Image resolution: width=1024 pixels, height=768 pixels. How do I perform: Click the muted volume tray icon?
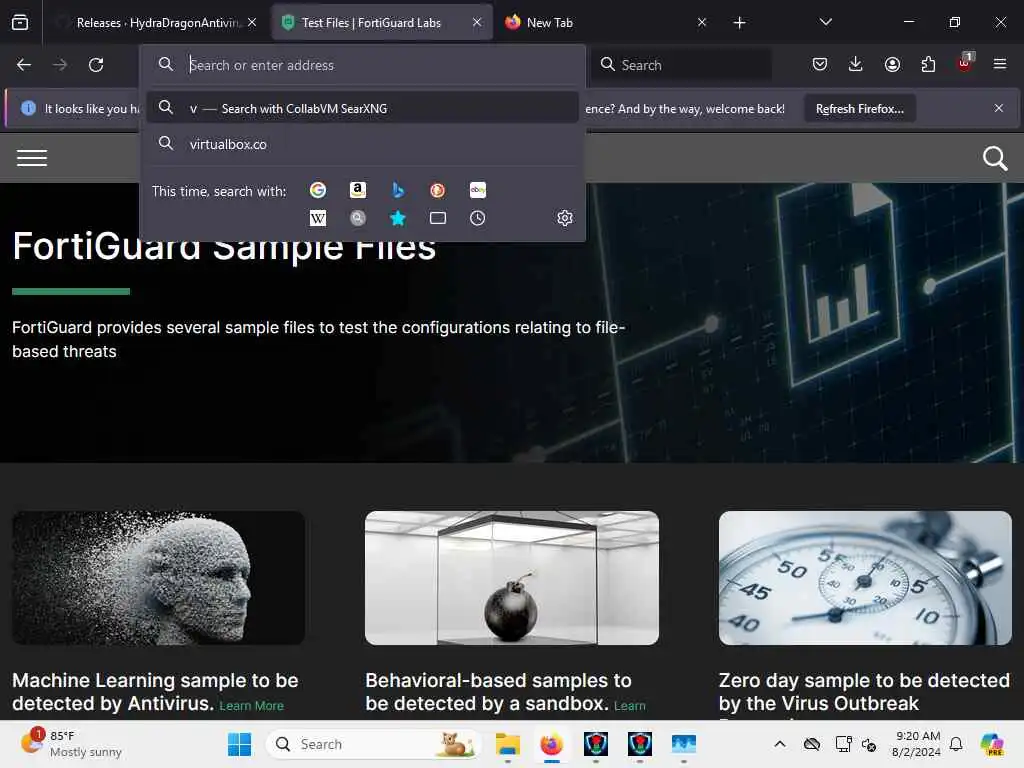(x=869, y=744)
